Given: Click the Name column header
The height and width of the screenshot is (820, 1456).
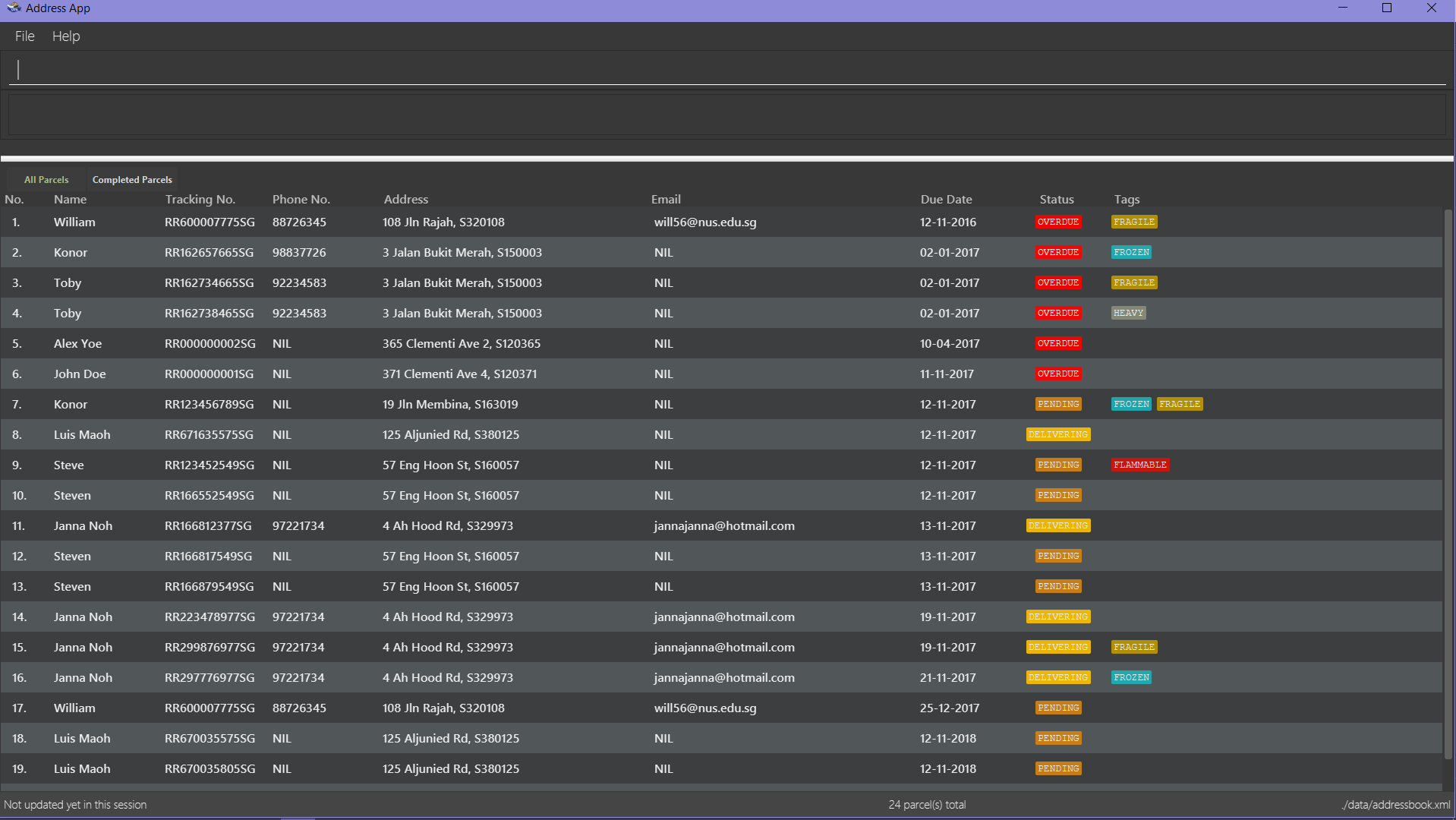Looking at the screenshot, I should [x=70, y=200].
